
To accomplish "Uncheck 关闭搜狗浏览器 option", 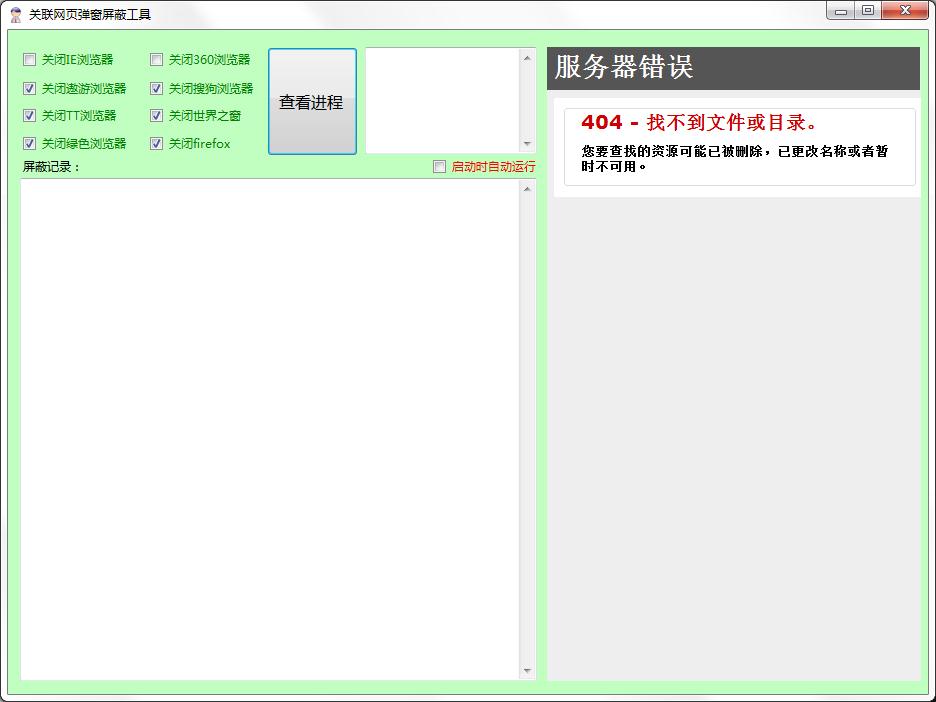I will 157,88.
